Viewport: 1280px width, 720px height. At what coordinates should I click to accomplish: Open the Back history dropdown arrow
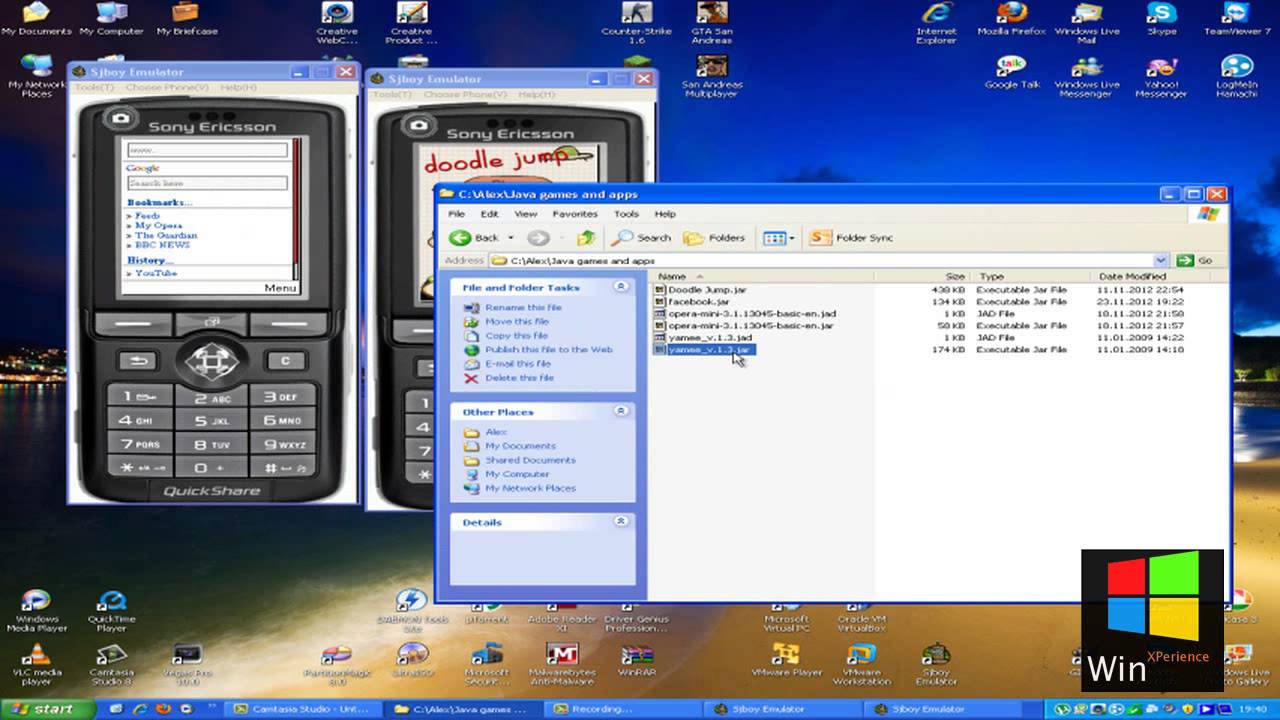(511, 238)
